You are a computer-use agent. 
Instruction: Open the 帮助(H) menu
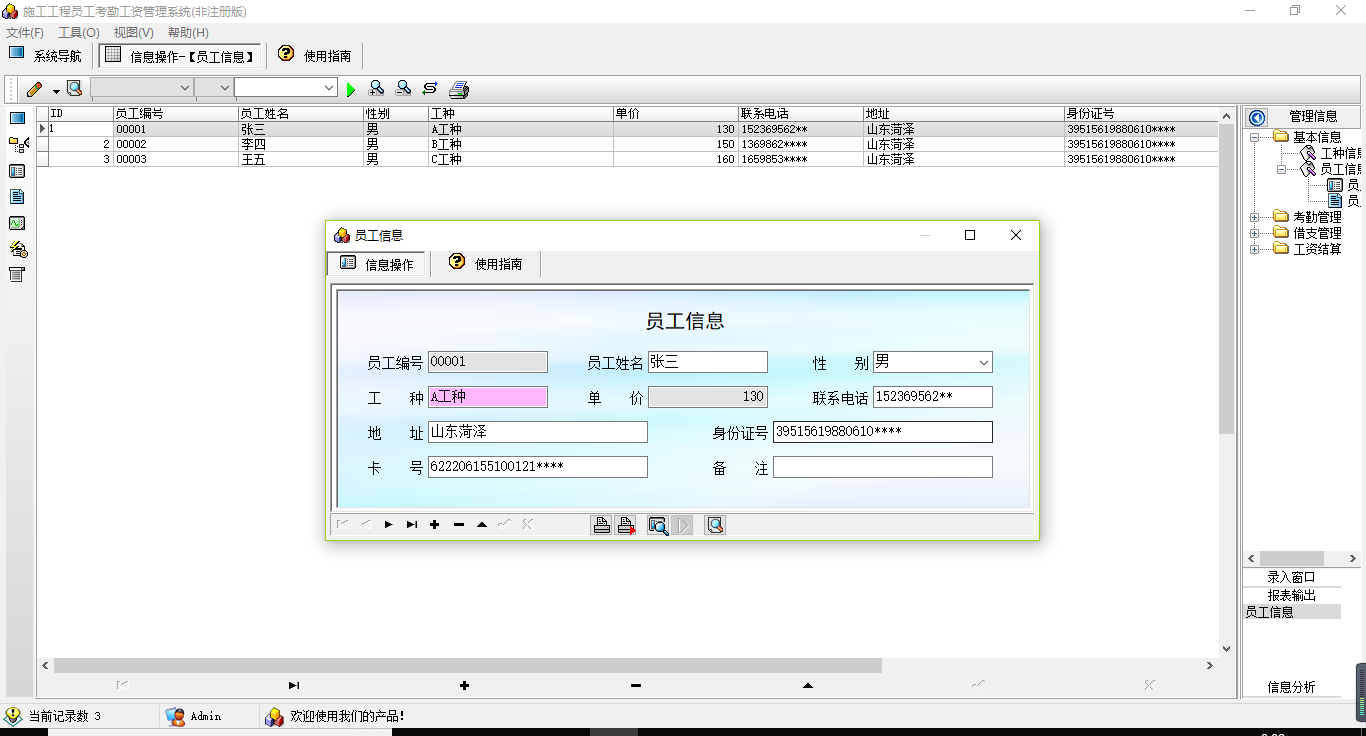(x=188, y=33)
